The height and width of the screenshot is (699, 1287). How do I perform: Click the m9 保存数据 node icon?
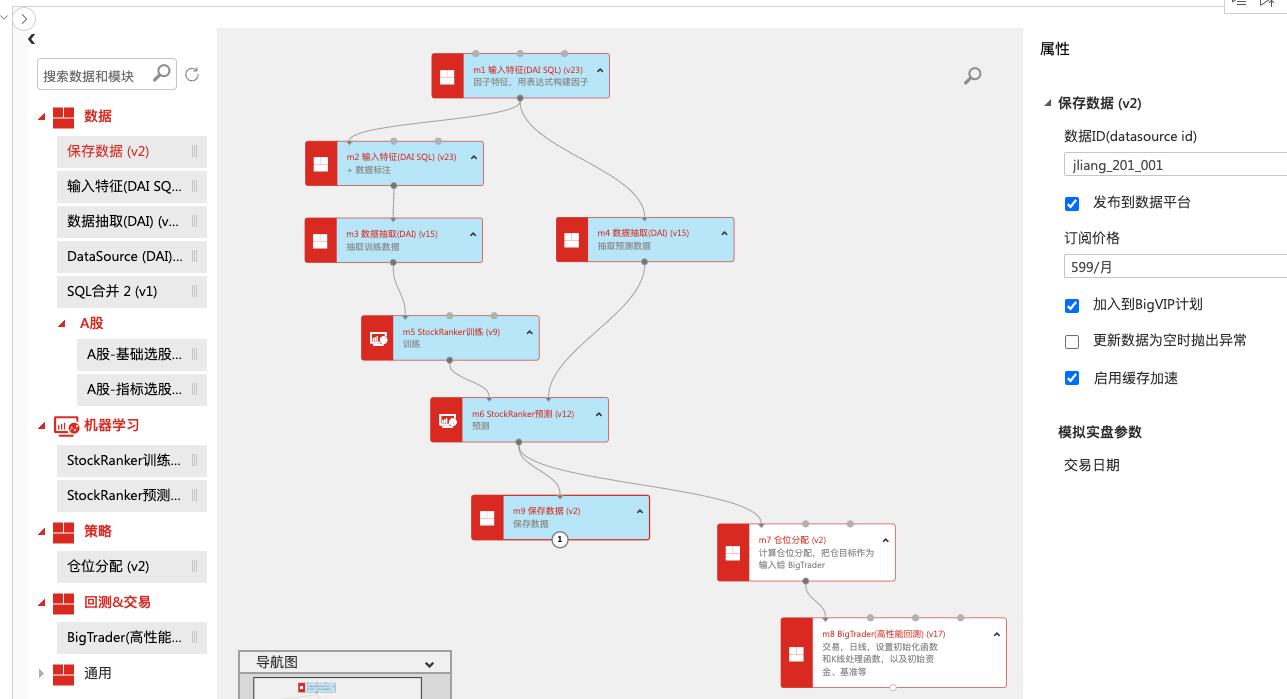coord(487,517)
